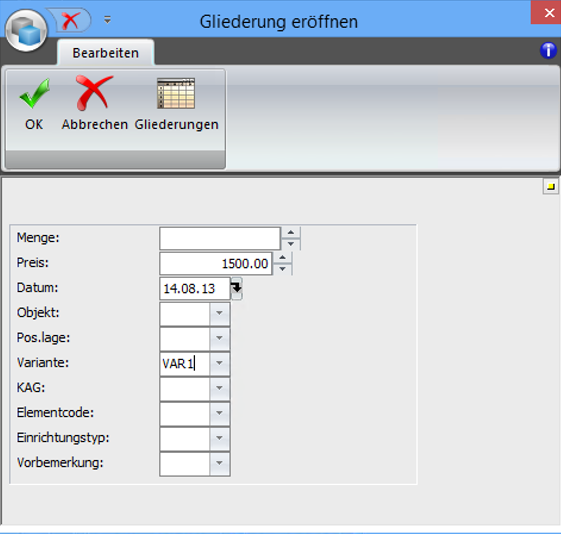Screen dimensions: 561x534
Task: Click the green OK checkmark icon
Action: (x=34, y=93)
